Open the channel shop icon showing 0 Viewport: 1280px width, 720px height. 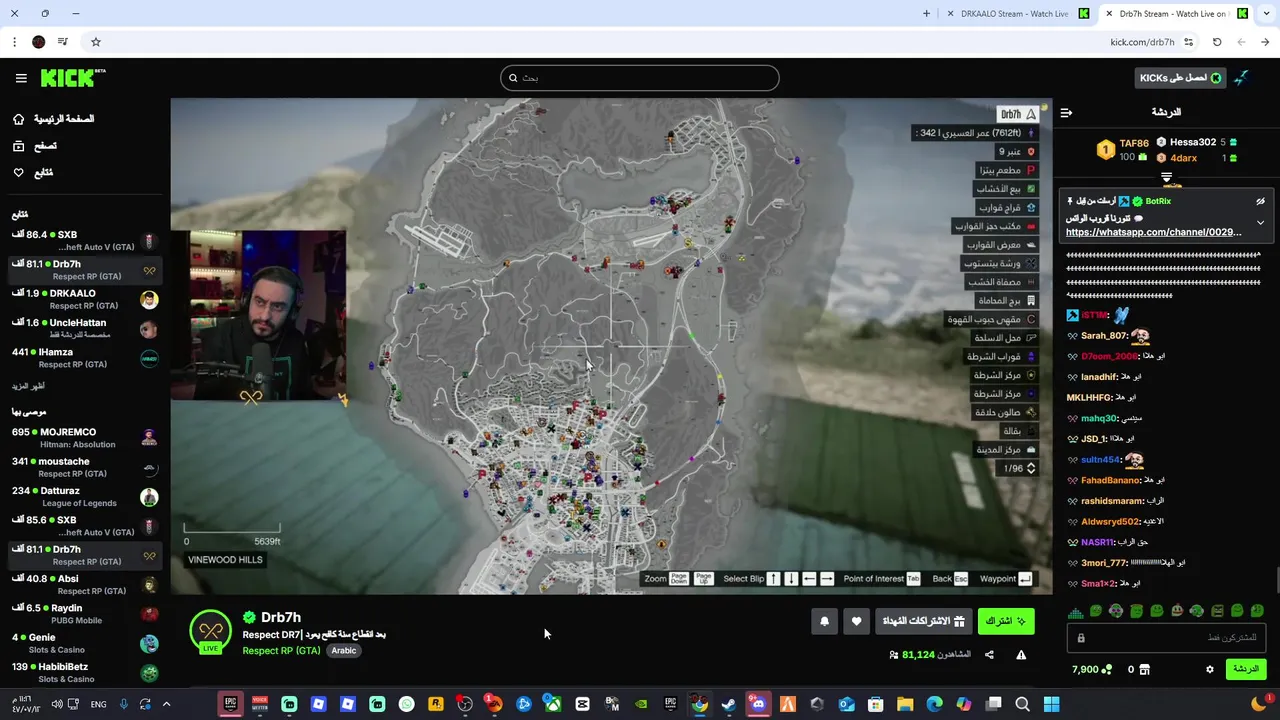coord(1139,669)
